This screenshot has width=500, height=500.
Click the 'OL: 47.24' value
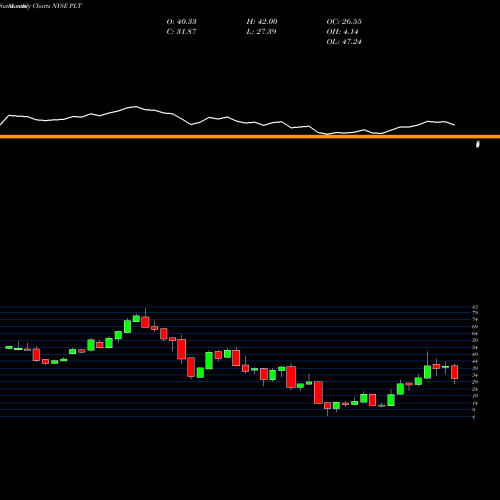coord(344,42)
